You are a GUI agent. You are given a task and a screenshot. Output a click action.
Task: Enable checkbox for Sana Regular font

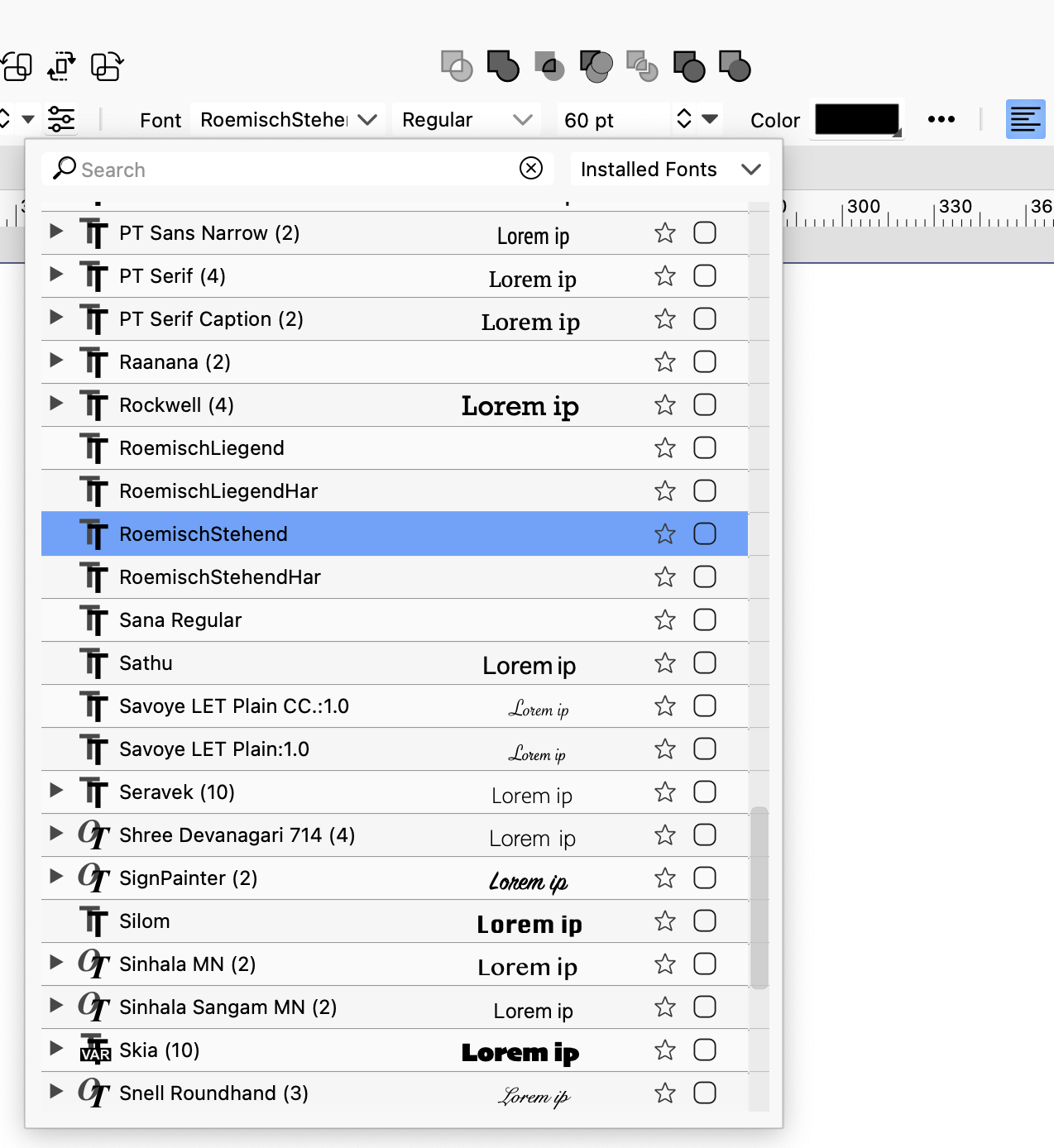tap(705, 620)
